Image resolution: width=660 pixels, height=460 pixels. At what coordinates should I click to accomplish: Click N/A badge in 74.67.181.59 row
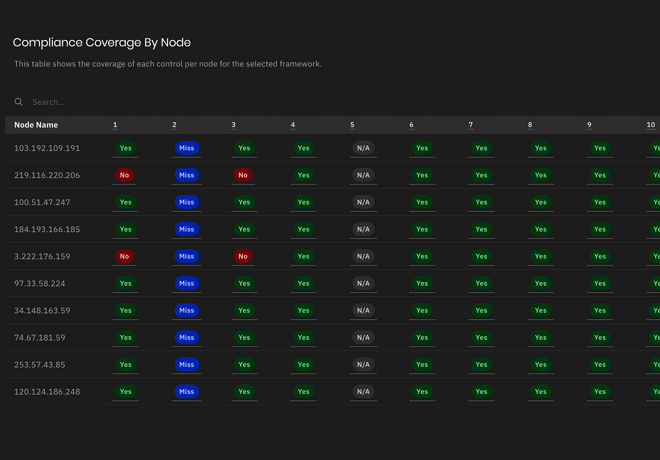click(363, 338)
